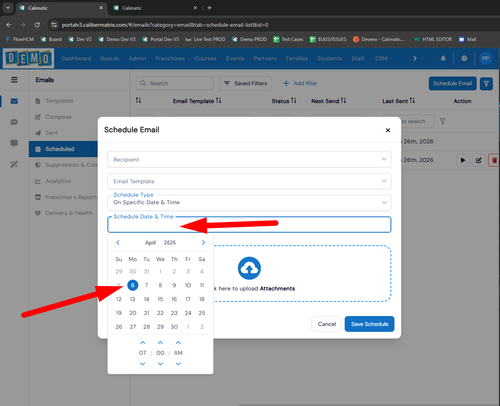500x406 pixels.
Task: Click the Schedule Email button at top right
Action: pos(452,83)
